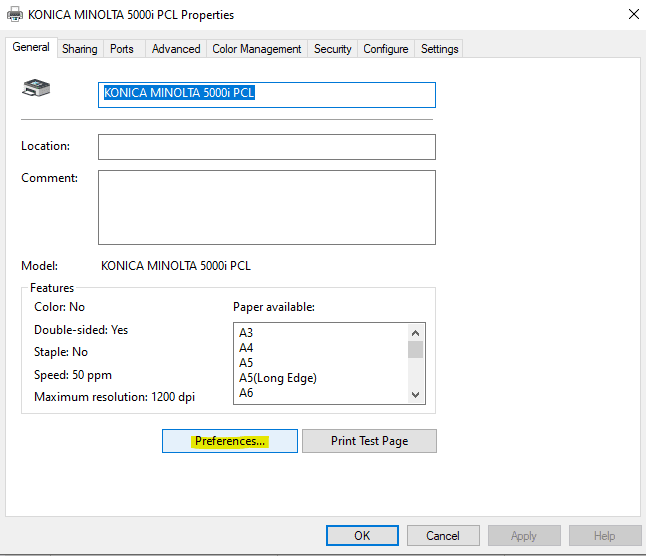646x556 pixels.
Task: Open the Color Management tab
Action: click(257, 49)
